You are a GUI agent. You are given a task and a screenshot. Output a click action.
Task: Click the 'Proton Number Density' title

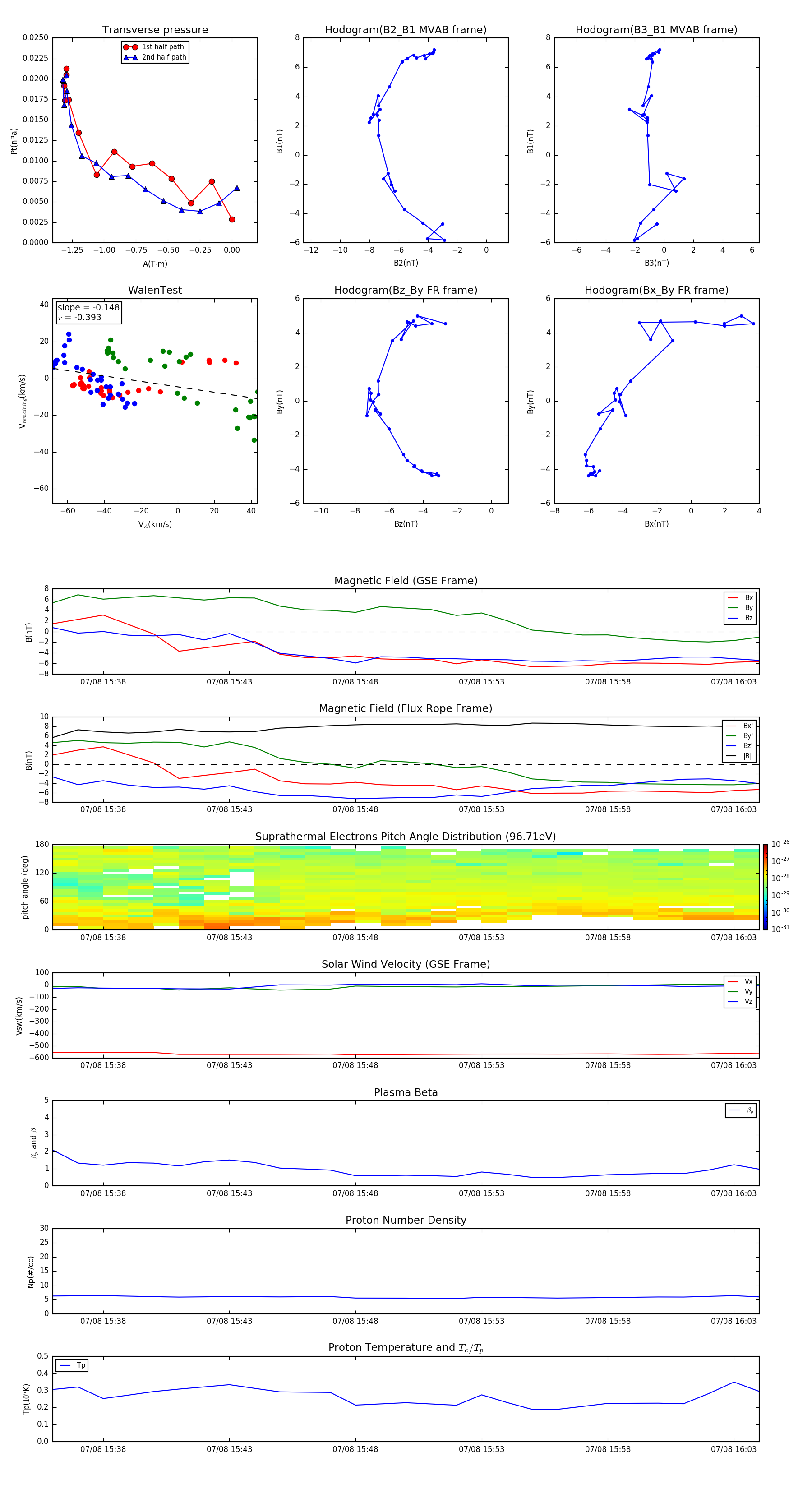pyautogui.click(x=406, y=1221)
